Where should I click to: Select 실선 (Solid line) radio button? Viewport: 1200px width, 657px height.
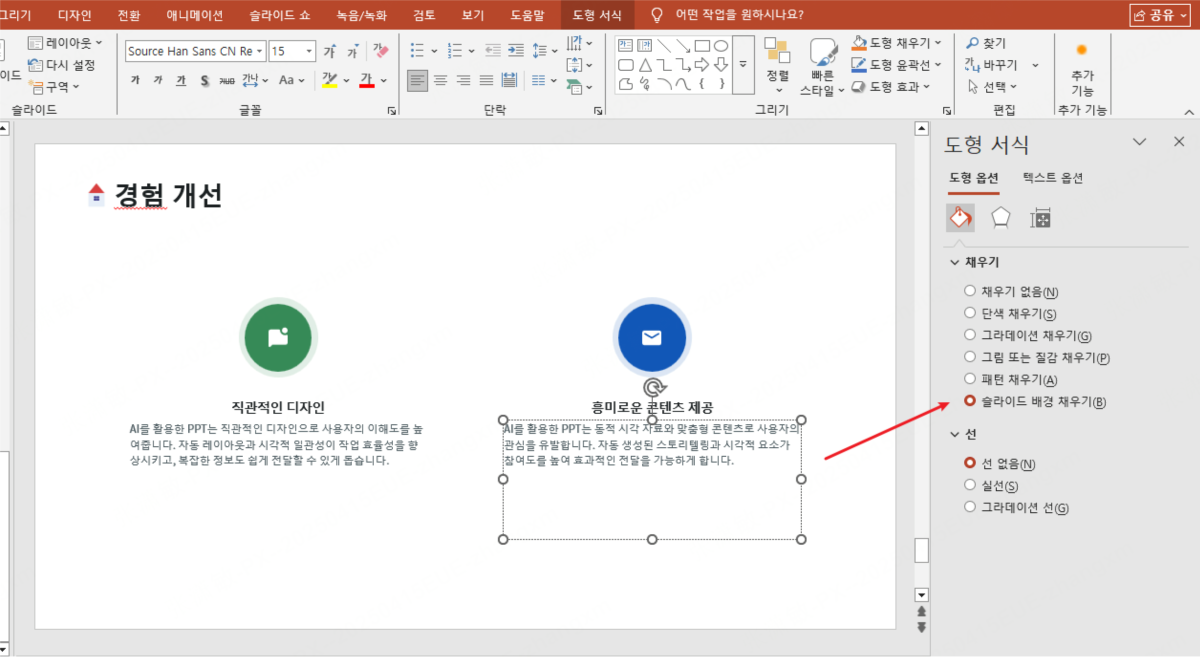pos(969,485)
